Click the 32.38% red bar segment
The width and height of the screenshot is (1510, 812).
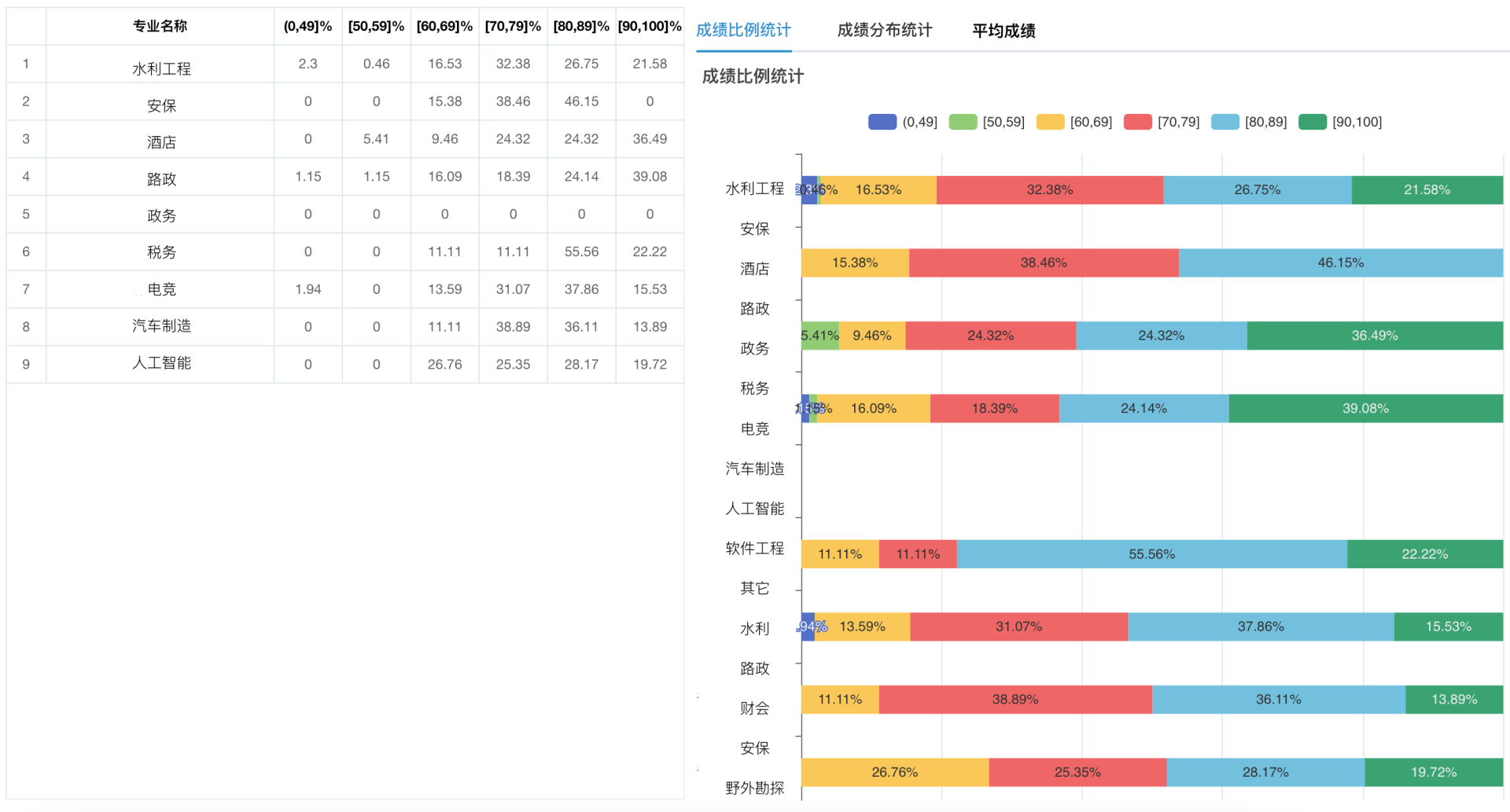click(1049, 190)
